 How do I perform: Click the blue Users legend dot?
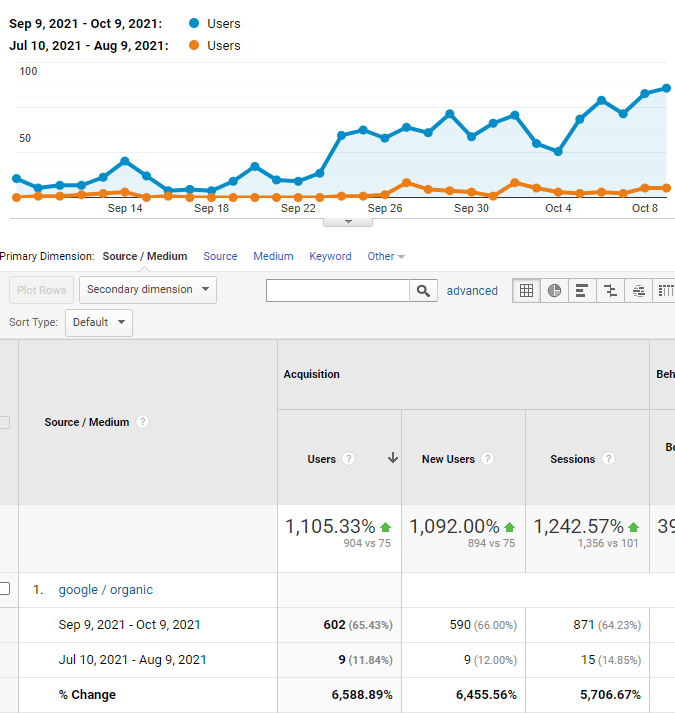pos(194,23)
